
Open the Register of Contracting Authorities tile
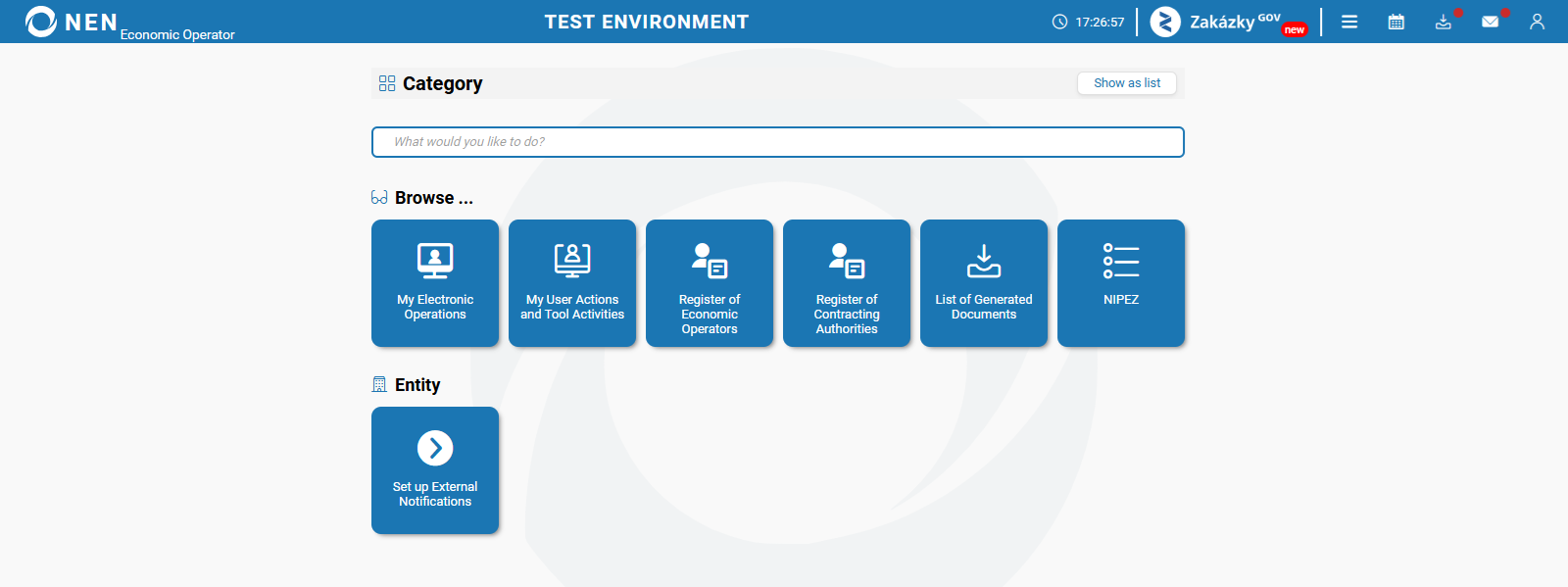[847, 283]
